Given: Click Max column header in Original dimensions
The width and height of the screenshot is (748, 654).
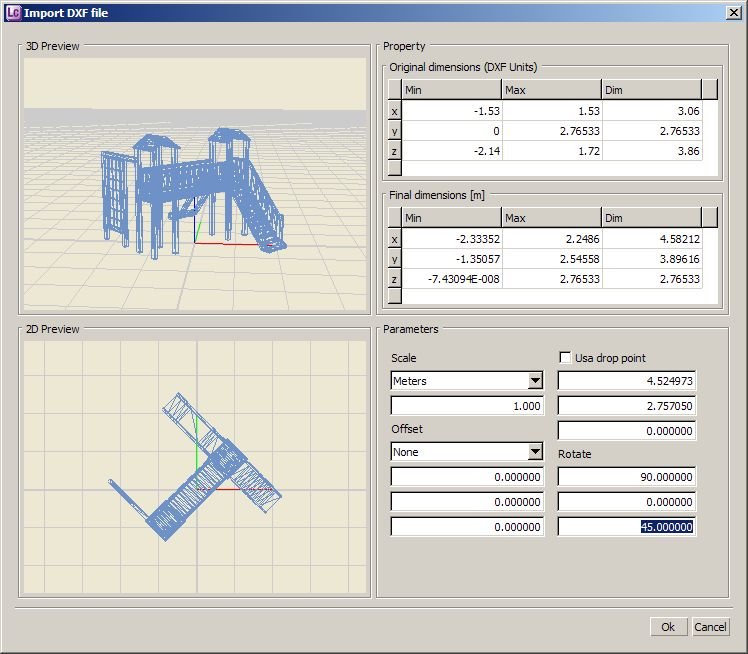Looking at the screenshot, I should pos(551,90).
